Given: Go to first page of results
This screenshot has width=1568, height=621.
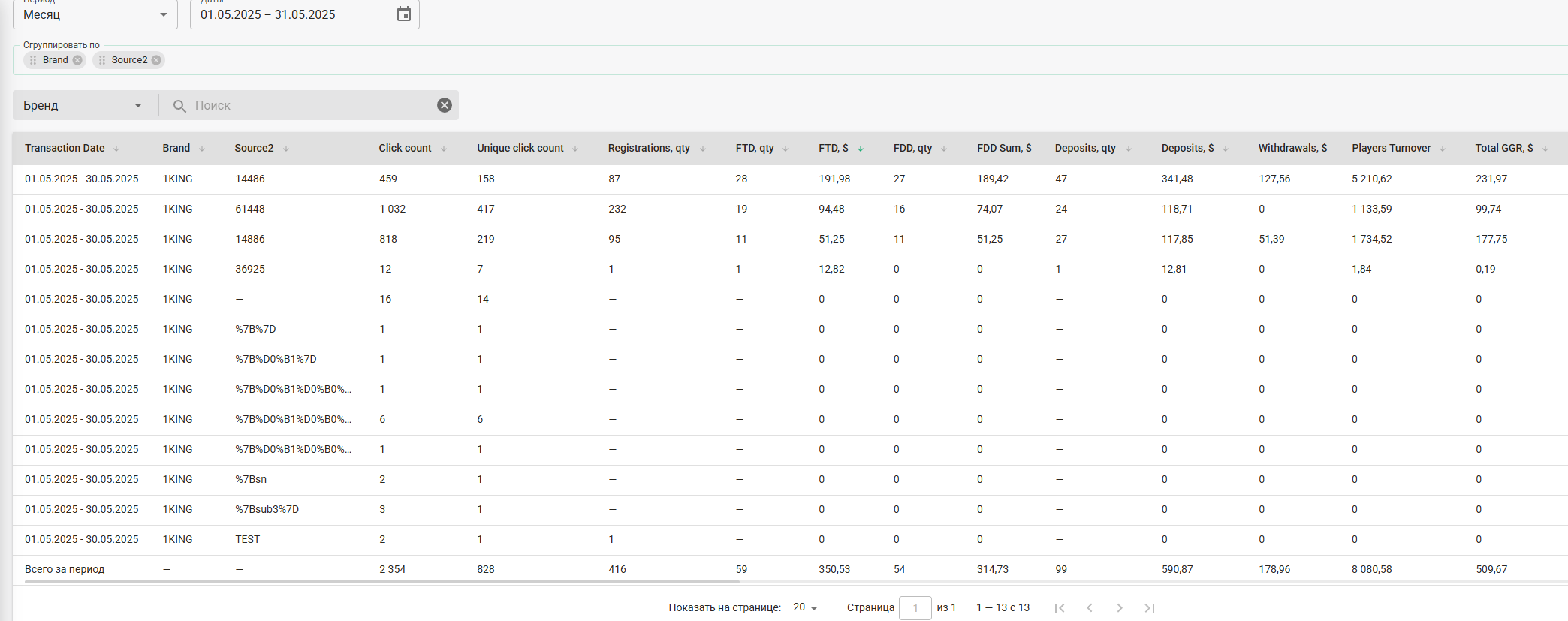Looking at the screenshot, I should [x=1059, y=608].
